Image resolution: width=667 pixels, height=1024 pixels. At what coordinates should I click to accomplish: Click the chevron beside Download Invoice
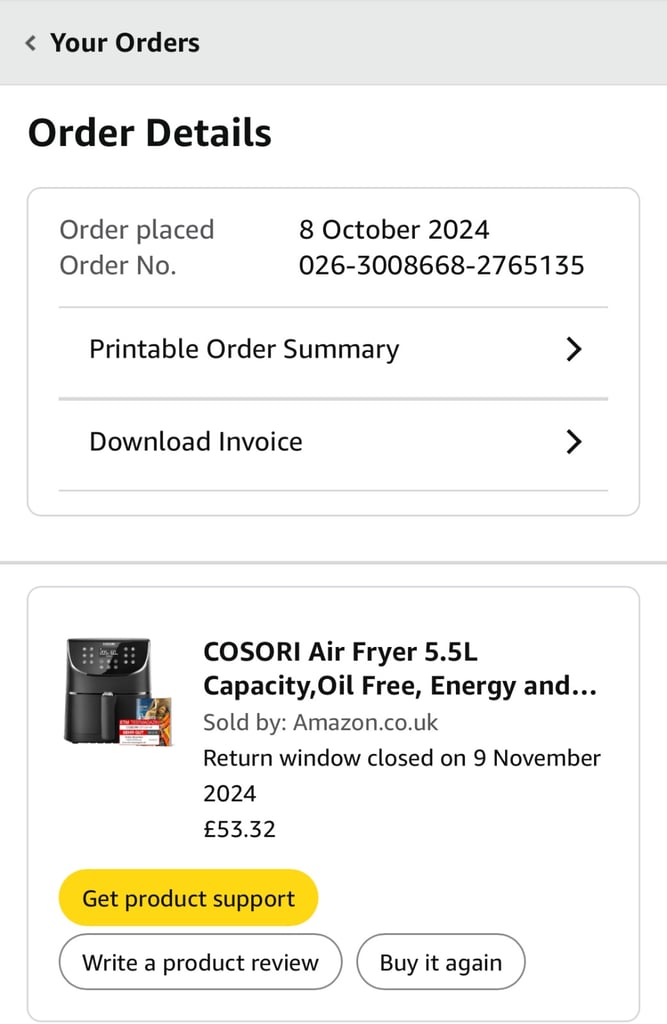click(x=574, y=442)
